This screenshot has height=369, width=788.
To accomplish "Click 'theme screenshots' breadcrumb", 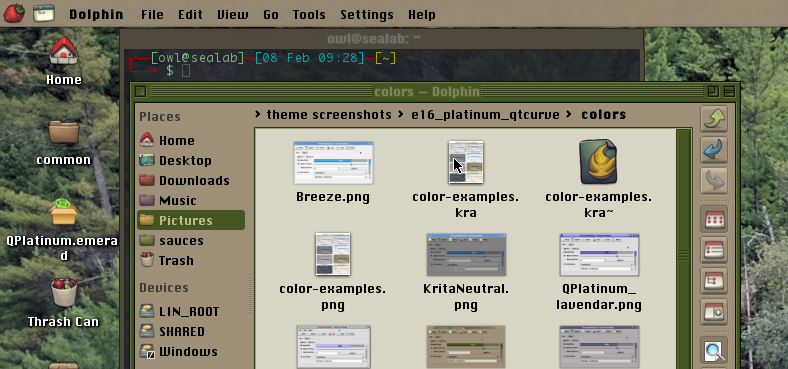I will [x=329, y=115].
